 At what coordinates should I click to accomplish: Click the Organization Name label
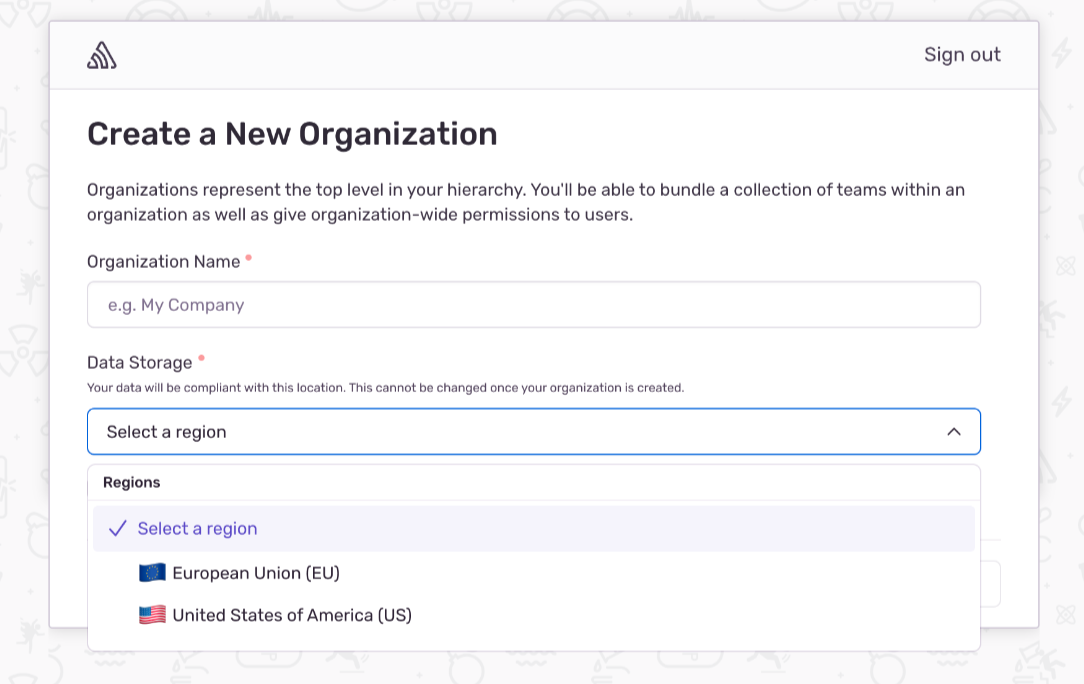point(164,262)
